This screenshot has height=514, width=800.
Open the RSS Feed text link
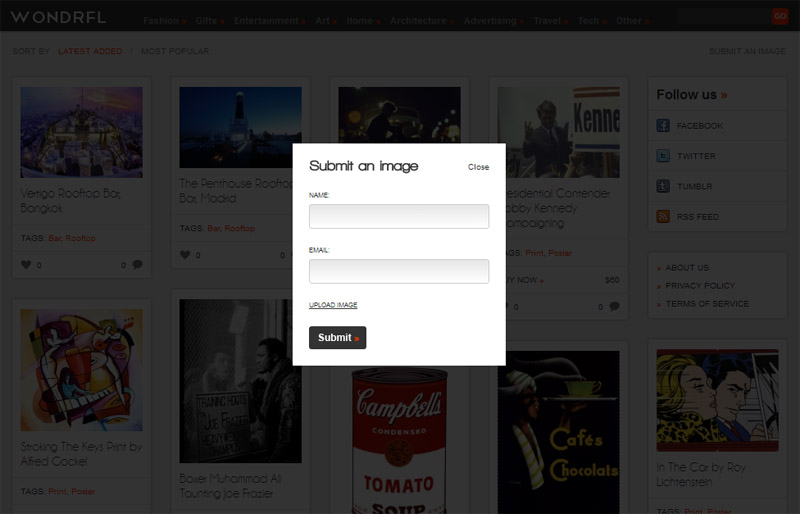[697, 216]
